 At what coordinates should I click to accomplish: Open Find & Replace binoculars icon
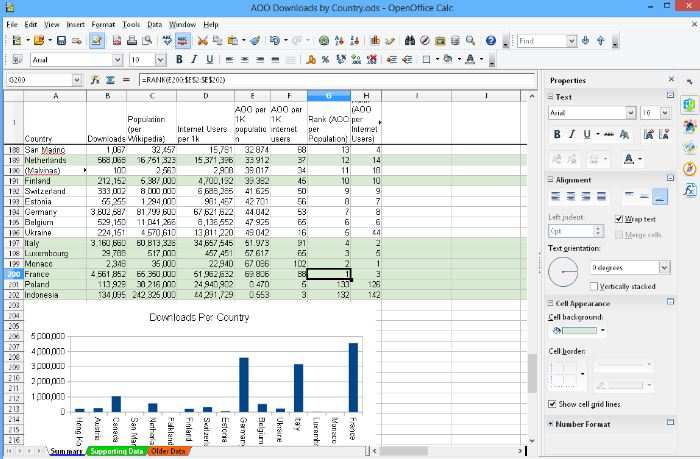[410, 41]
